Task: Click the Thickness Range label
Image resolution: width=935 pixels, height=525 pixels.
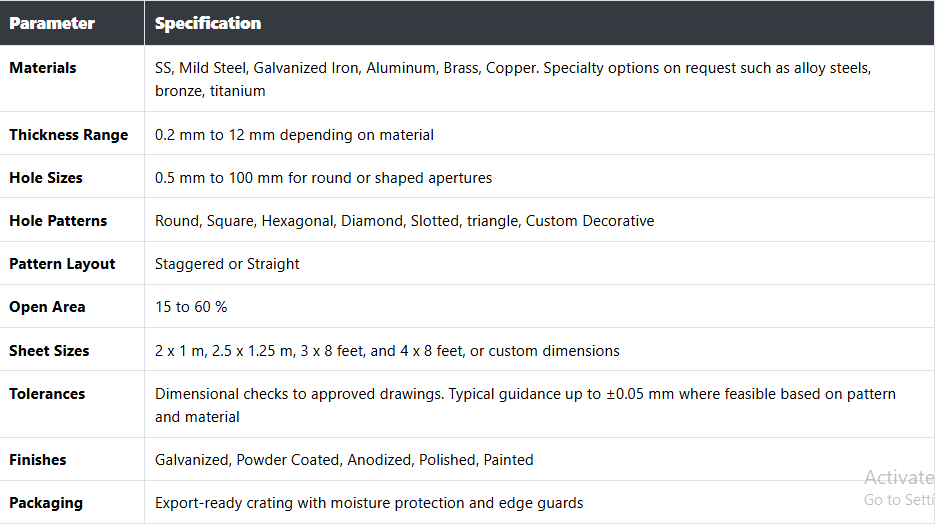Action: [69, 135]
